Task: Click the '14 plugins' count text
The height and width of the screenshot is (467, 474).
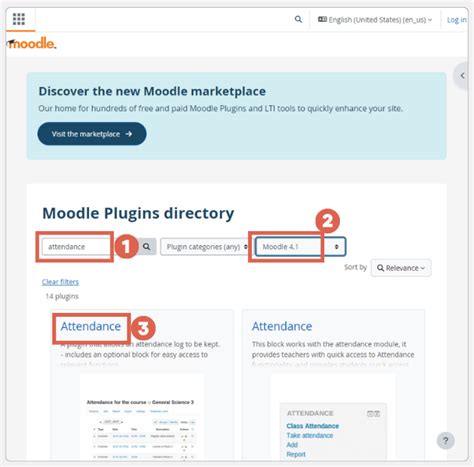Action: tap(62, 296)
